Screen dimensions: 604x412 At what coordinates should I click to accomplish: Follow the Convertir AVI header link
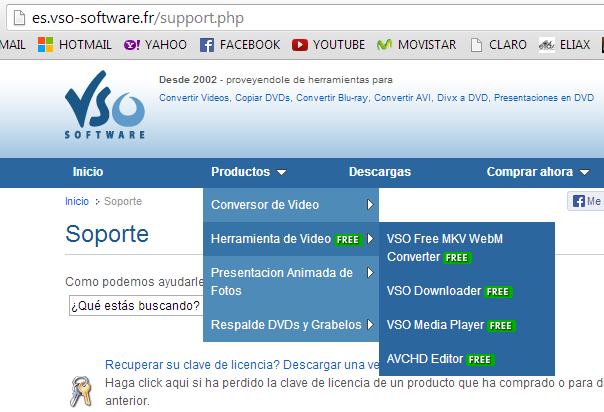click(404, 98)
